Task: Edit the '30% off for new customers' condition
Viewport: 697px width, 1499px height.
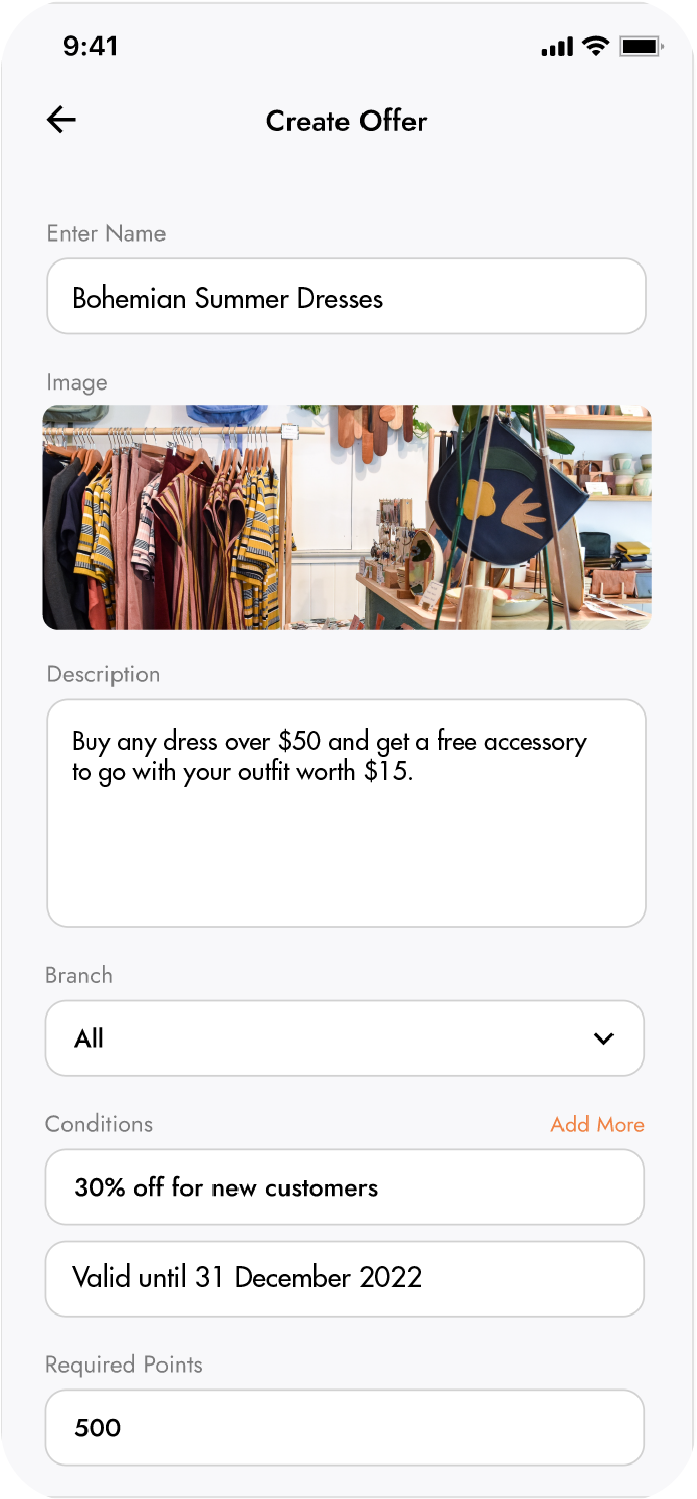Action: click(345, 1187)
